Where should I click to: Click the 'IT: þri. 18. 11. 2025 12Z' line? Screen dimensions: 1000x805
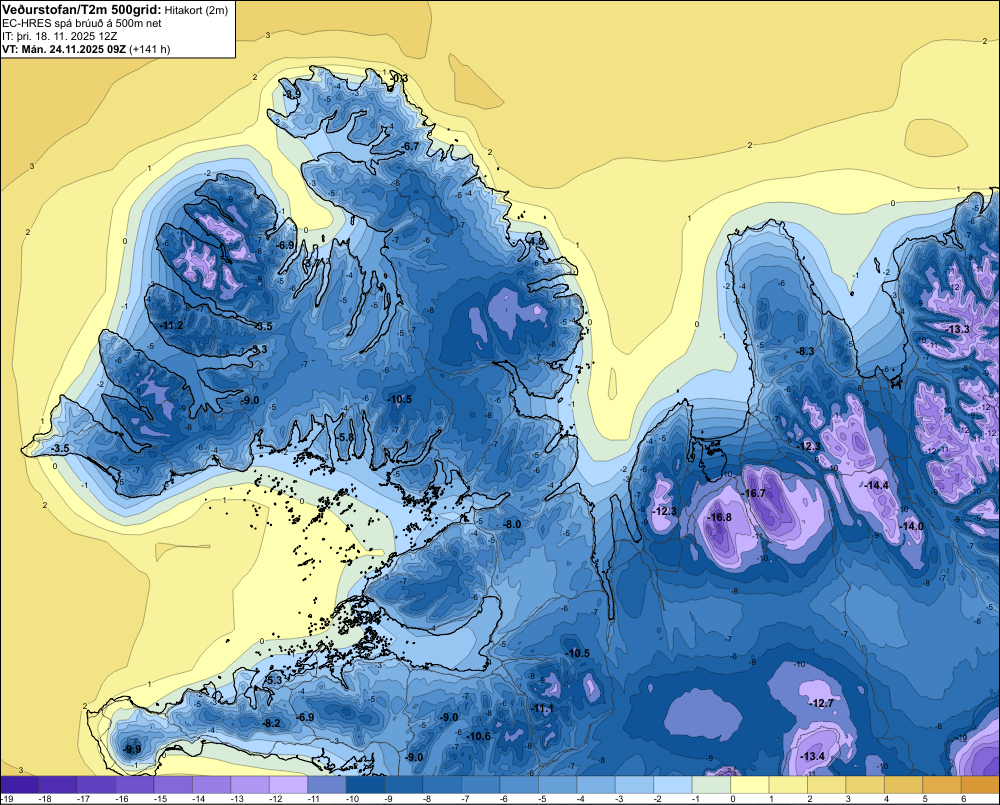click(59, 36)
